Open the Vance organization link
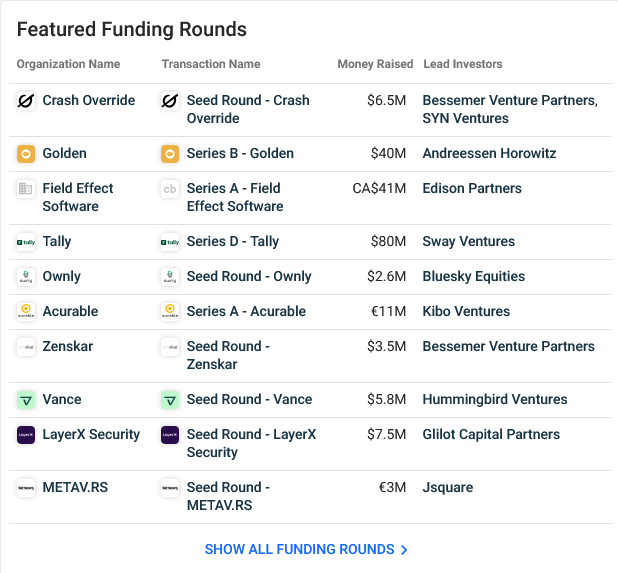618x573 pixels. pos(62,399)
